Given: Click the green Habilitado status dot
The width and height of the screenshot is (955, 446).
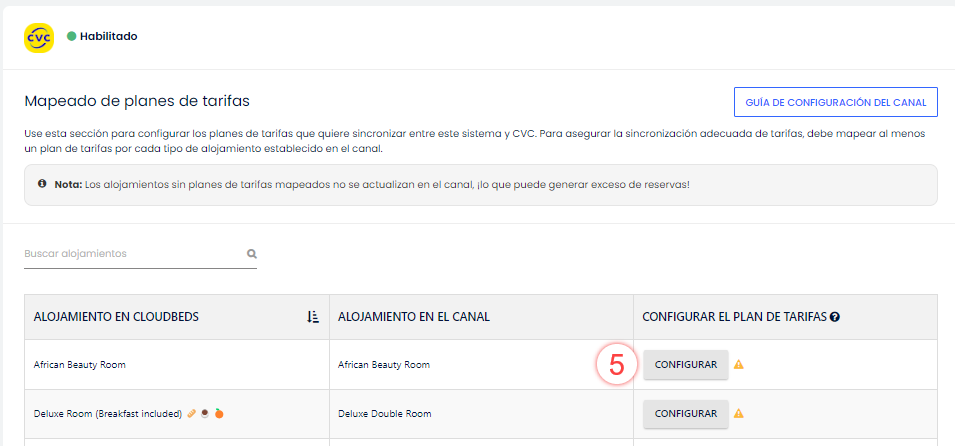Looking at the screenshot, I should [72, 36].
